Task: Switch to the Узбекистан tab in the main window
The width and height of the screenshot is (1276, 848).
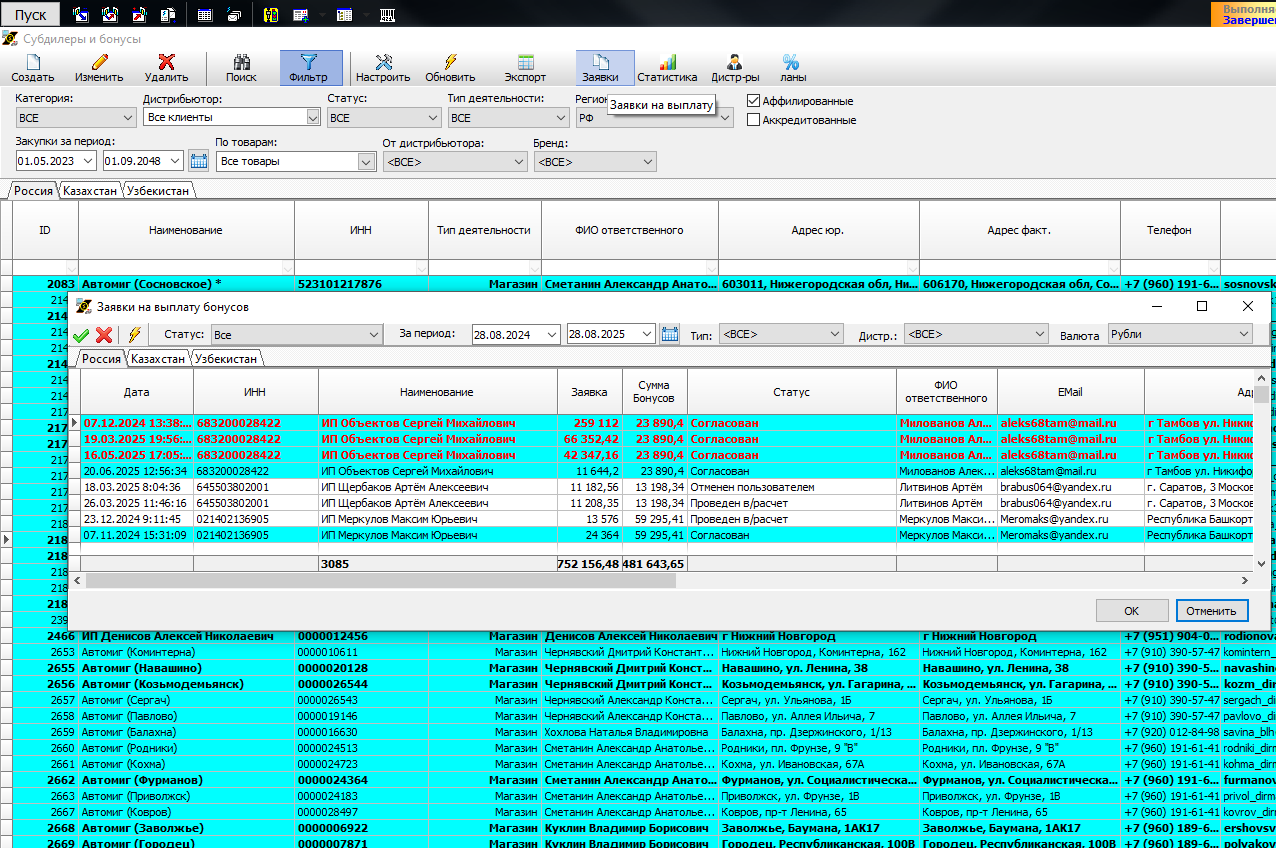Action: pyautogui.click(x=159, y=191)
